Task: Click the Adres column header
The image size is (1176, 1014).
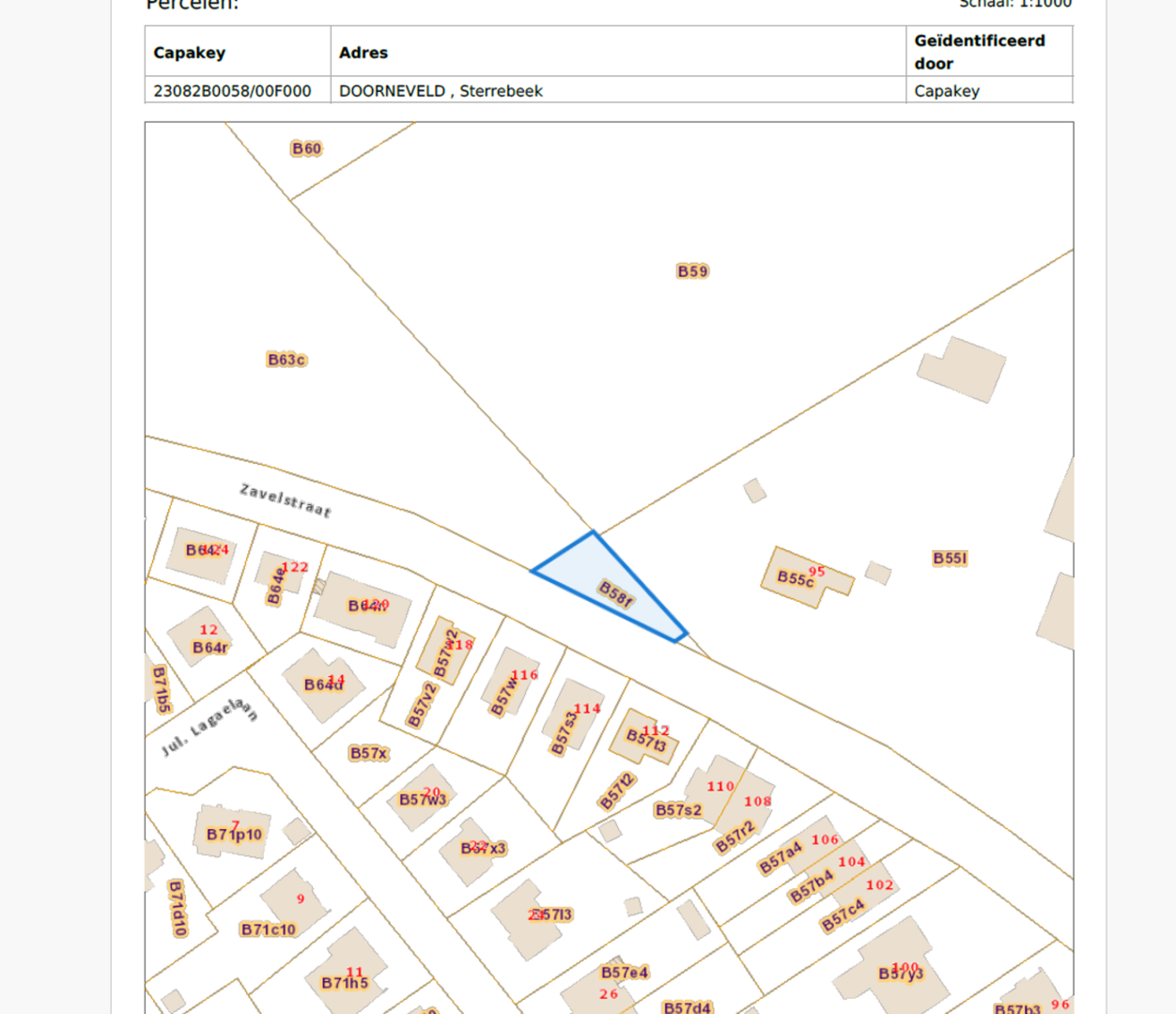Action: point(364,53)
